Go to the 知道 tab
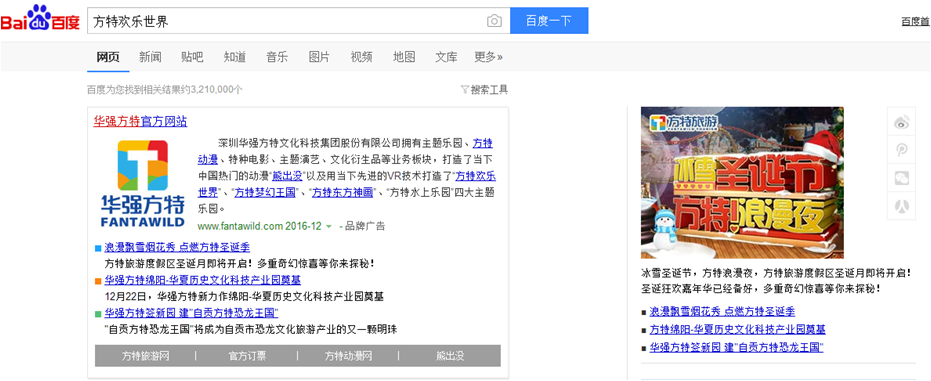931x381 pixels. pyautogui.click(x=235, y=57)
